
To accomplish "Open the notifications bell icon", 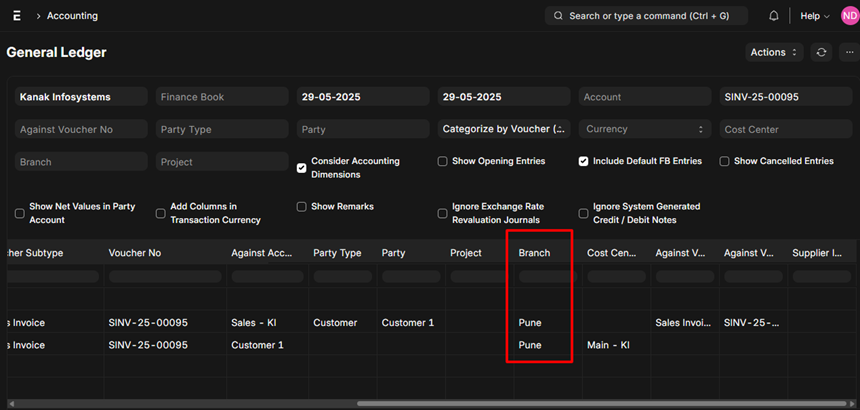I will [x=773, y=16].
